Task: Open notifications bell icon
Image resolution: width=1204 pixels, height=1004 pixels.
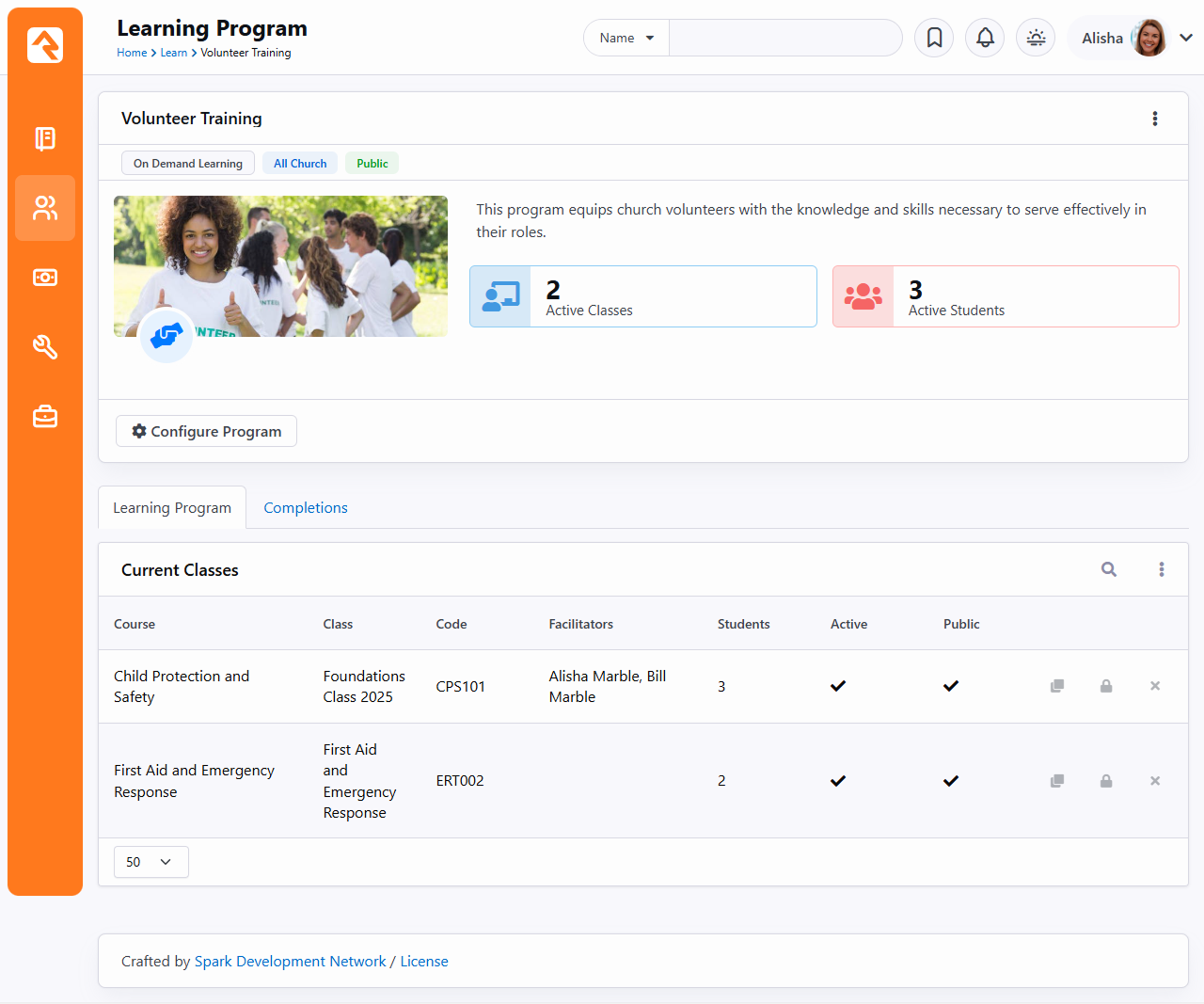Action: point(985,38)
